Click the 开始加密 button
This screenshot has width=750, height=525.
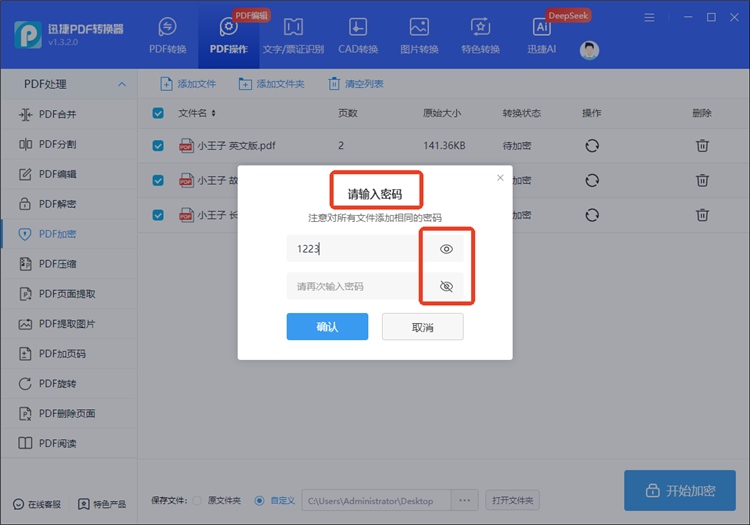tap(680, 491)
